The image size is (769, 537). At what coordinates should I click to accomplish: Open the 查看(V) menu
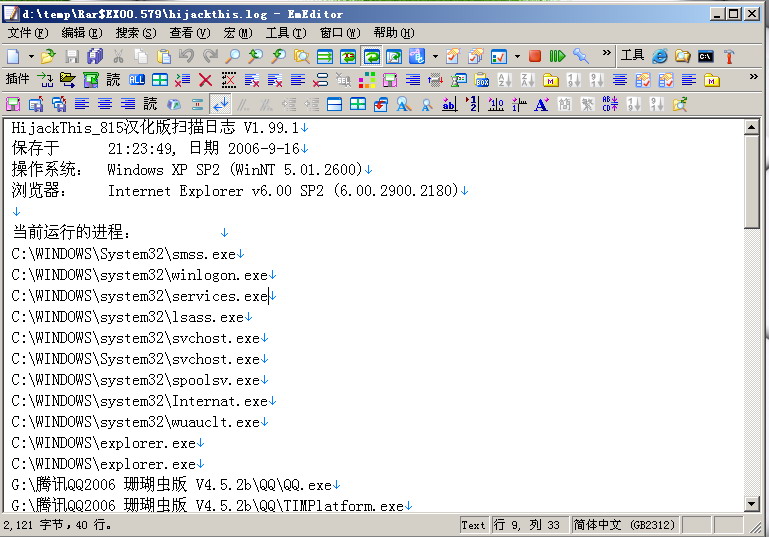pos(190,33)
